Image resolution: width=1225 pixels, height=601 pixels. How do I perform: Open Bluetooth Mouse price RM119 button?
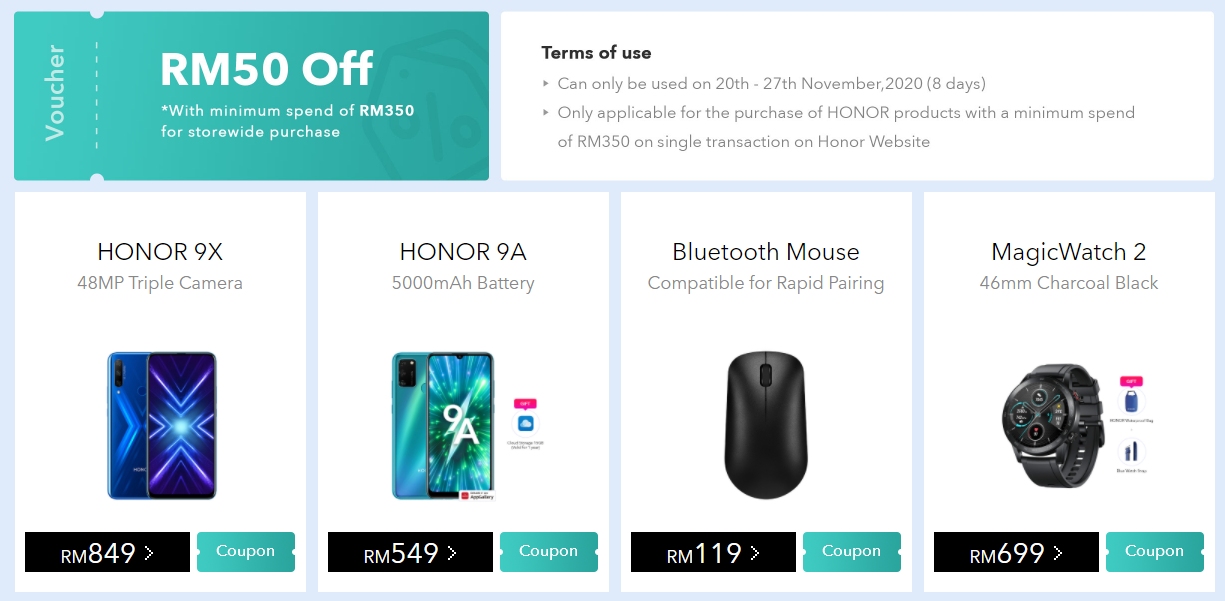pyautogui.click(x=713, y=552)
